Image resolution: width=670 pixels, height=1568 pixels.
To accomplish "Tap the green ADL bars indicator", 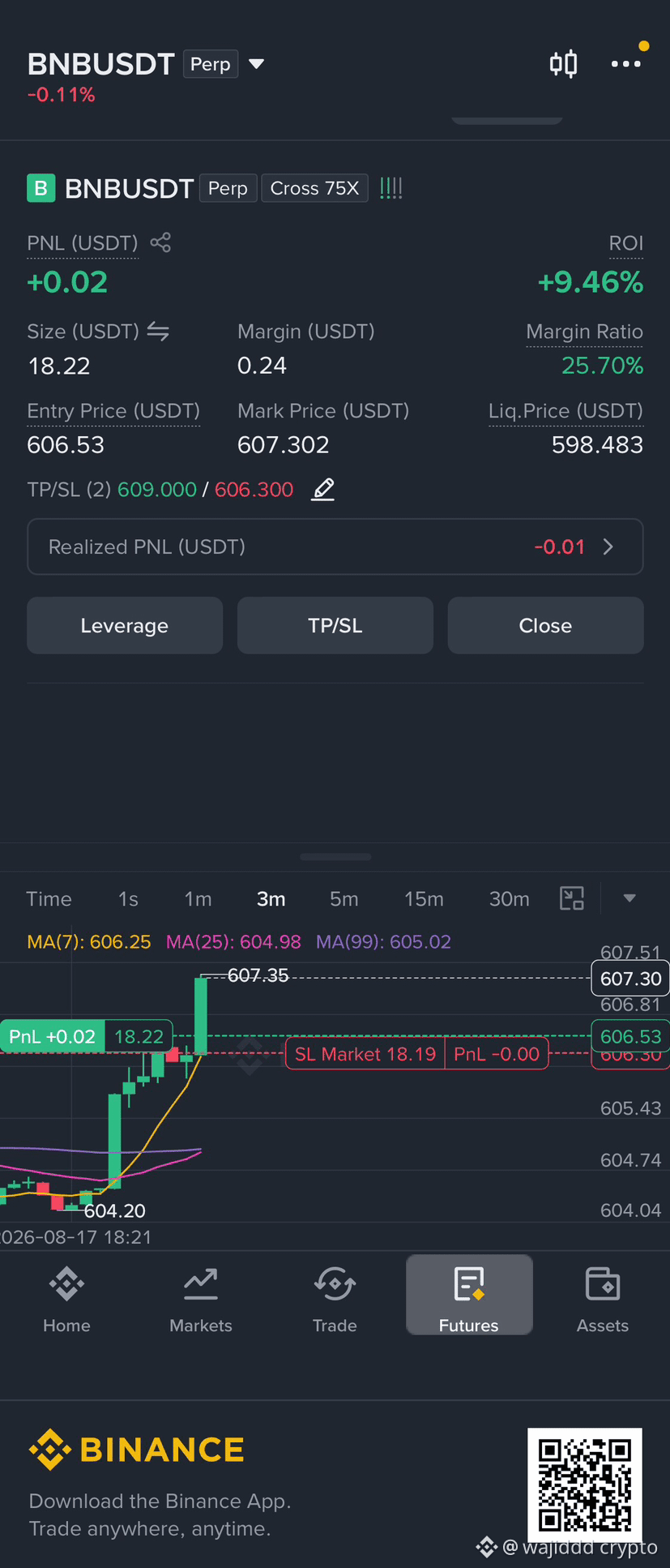I will coord(391,188).
